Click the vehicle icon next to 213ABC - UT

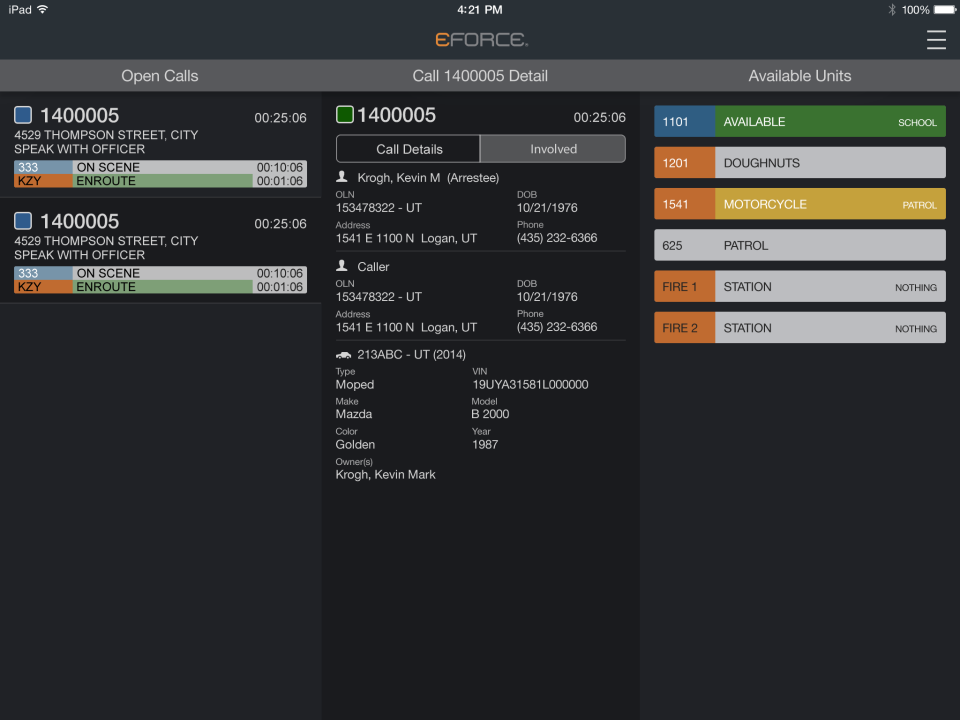pos(344,354)
